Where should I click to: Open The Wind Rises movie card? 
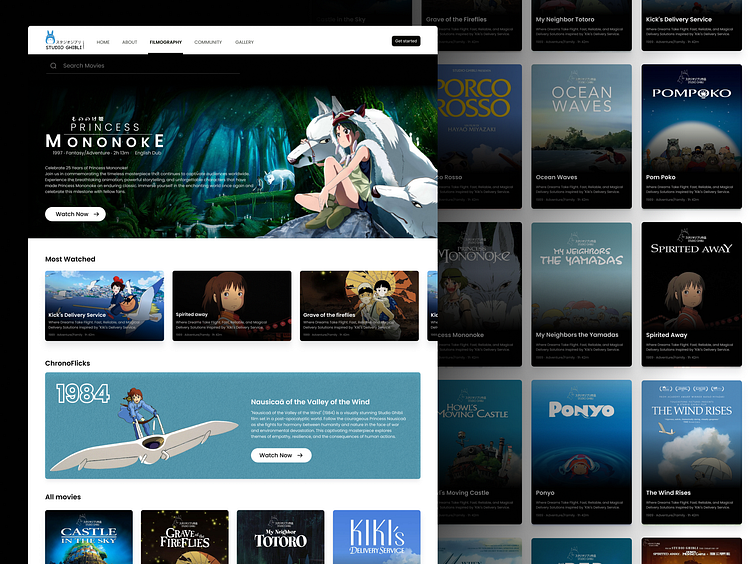[x=692, y=452]
